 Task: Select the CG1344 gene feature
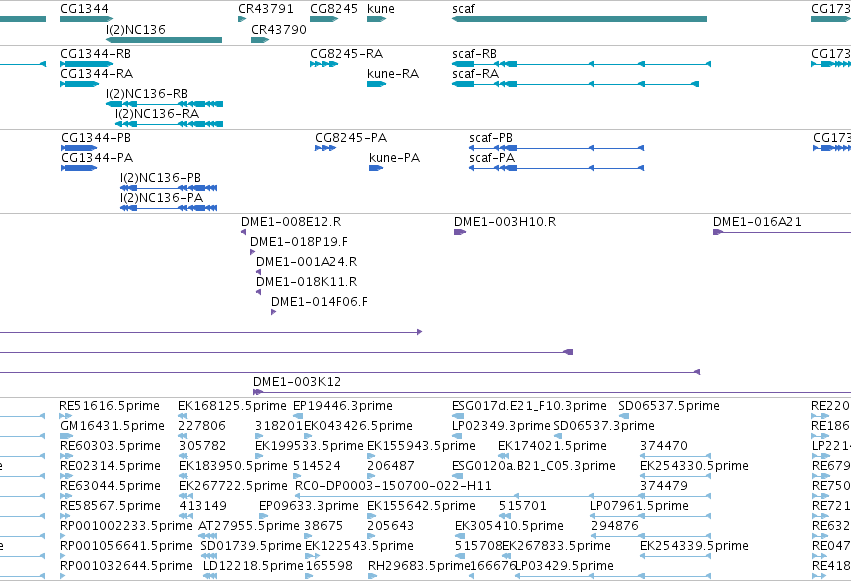pyautogui.click(x=86, y=19)
